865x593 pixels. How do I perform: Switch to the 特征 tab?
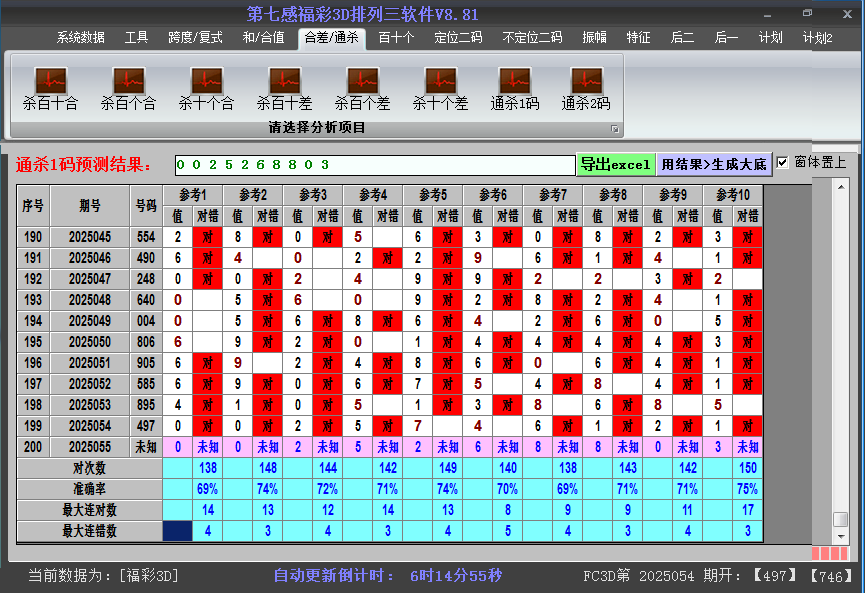(638, 38)
